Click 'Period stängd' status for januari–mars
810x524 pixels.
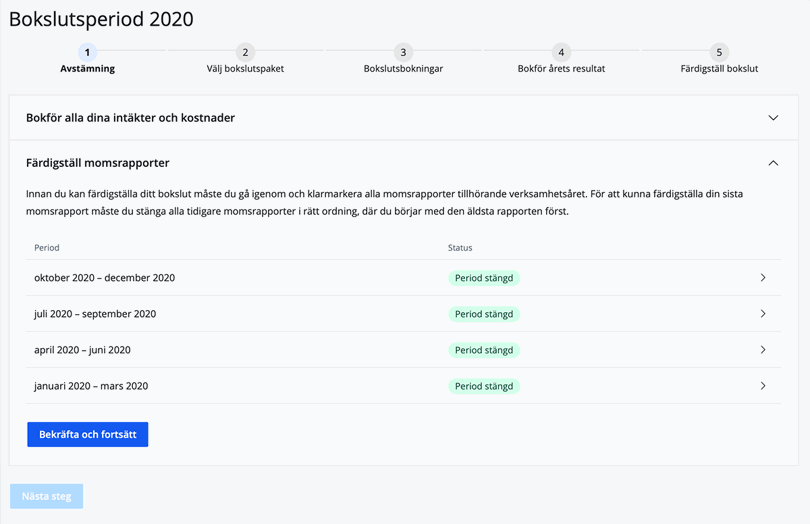click(x=484, y=386)
